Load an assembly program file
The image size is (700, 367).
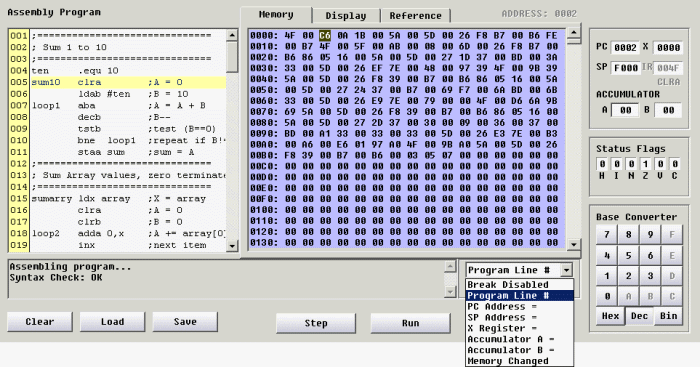112,321
